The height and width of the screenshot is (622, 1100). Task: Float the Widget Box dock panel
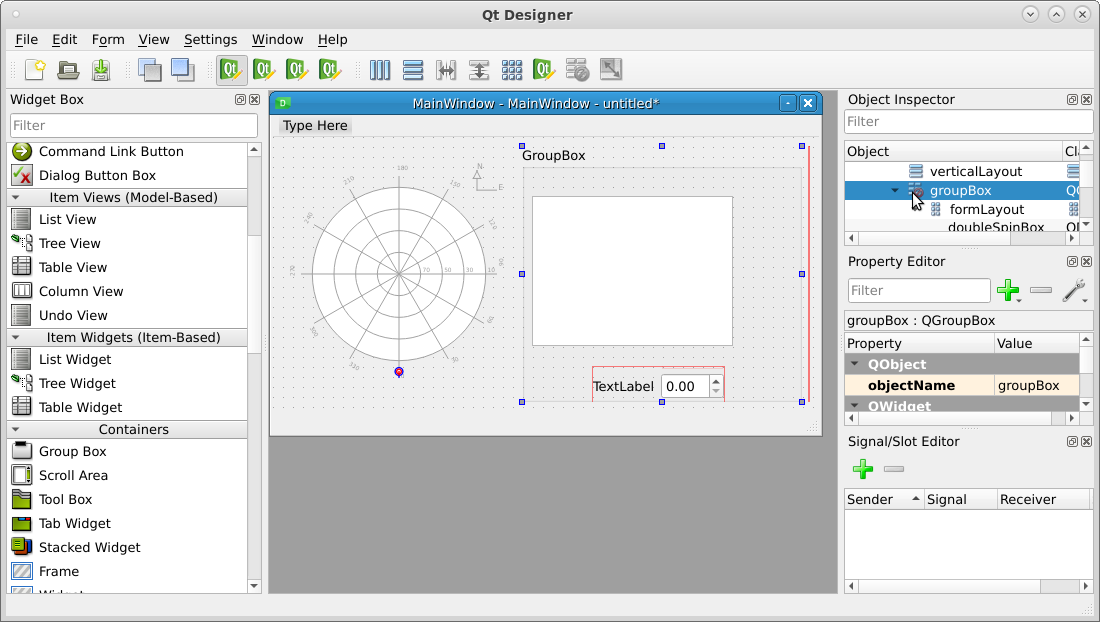pyautogui.click(x=240, y=100)
